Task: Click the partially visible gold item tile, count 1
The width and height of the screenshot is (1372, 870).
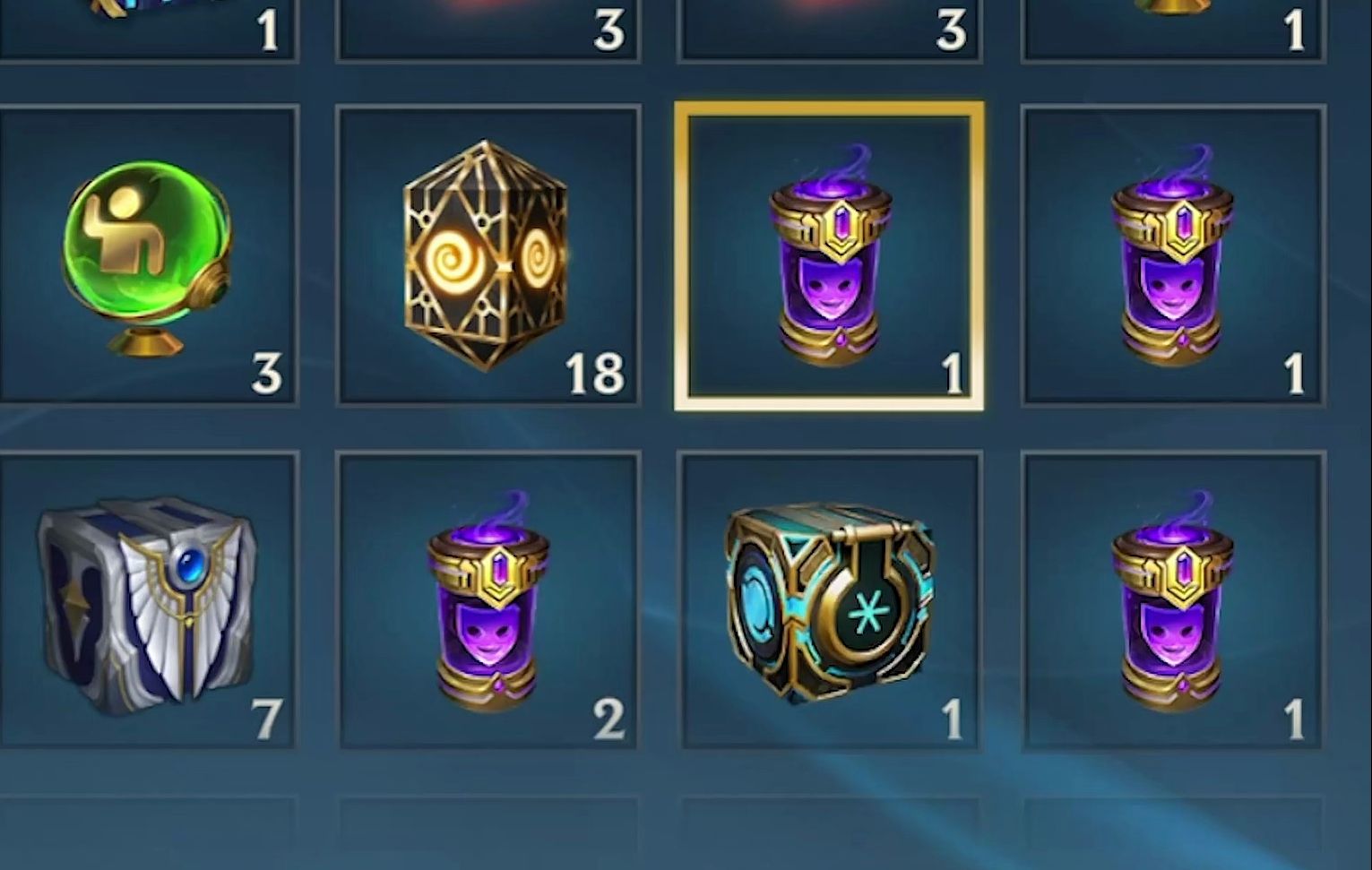Action: (x=1172, y=30)
